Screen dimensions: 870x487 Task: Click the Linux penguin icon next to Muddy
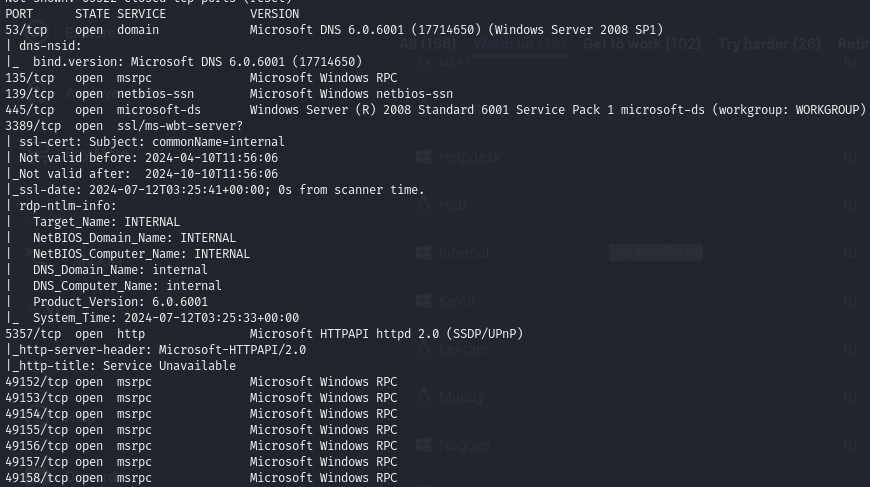click(x=423, y=396)
